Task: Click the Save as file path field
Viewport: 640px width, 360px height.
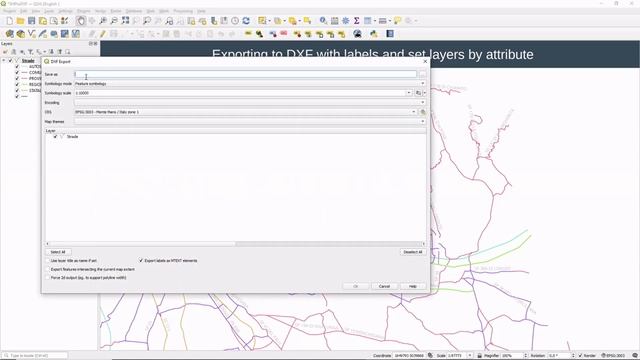Action: (245, 74)
